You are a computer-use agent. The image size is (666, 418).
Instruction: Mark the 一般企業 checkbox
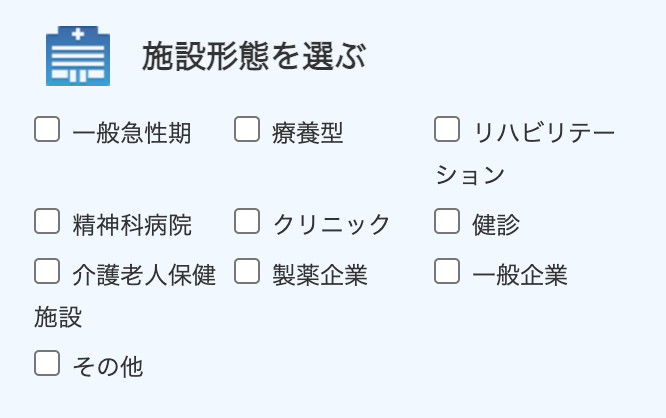[x=447, y=271]
